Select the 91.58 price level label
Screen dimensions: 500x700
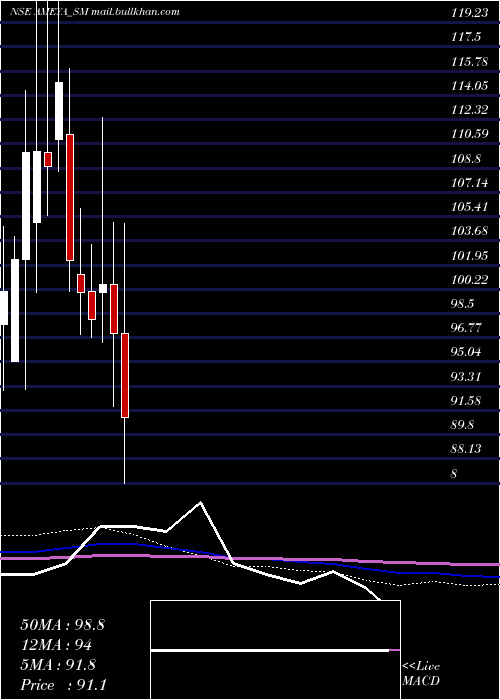(x=467, y=401)
